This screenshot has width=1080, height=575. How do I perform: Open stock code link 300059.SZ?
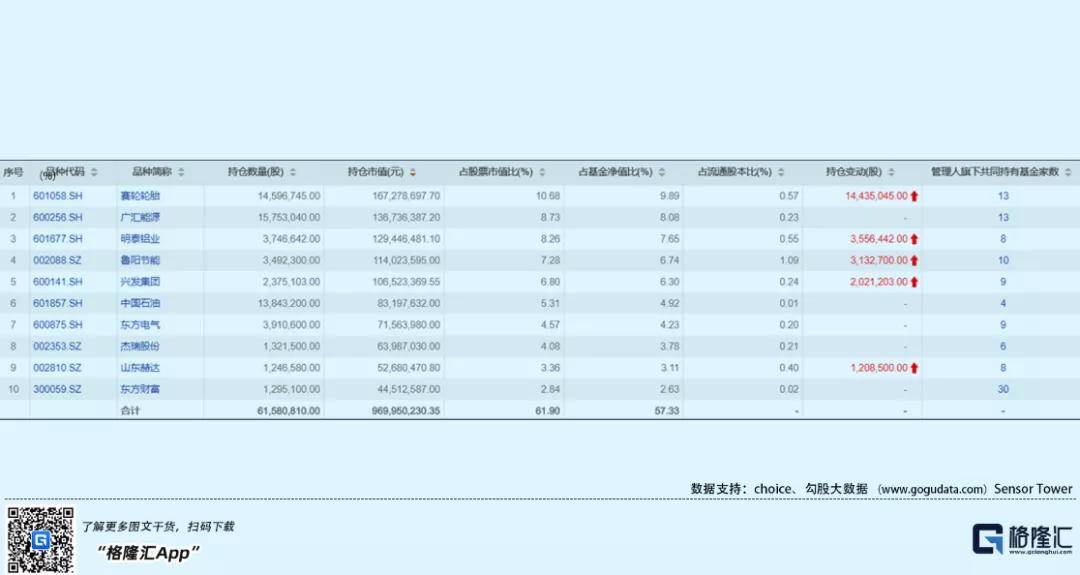point(58,389)
